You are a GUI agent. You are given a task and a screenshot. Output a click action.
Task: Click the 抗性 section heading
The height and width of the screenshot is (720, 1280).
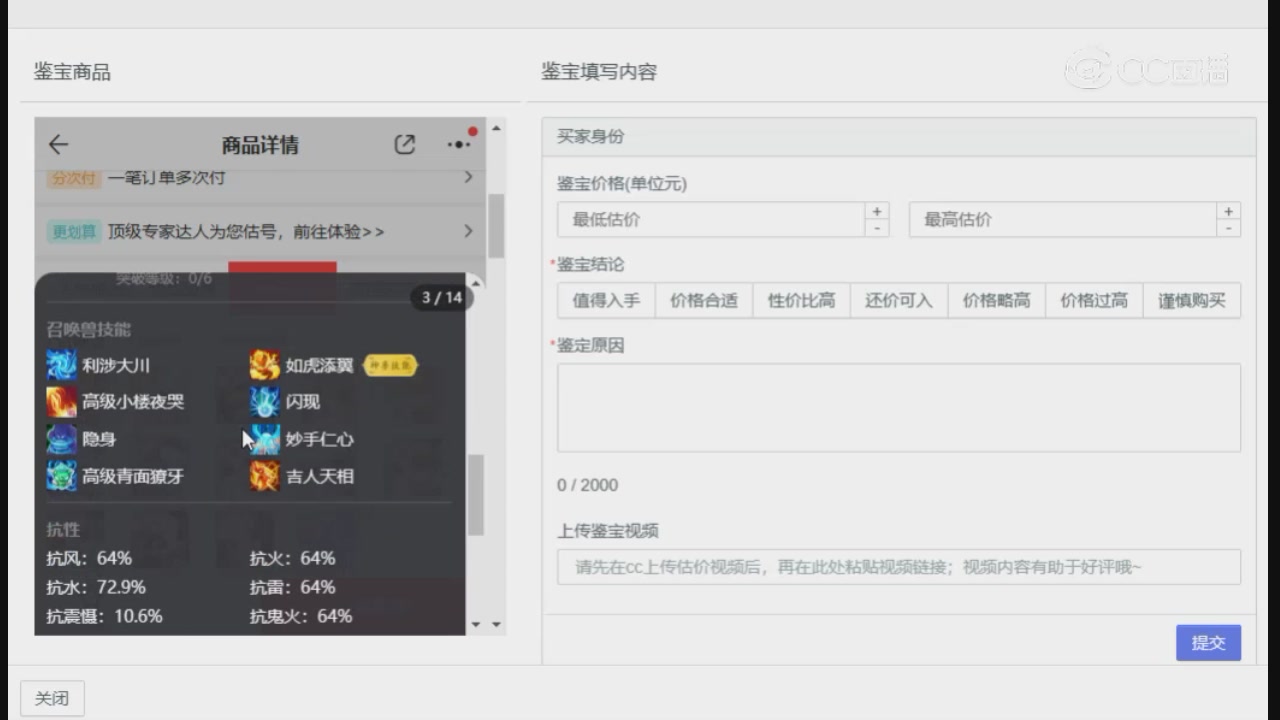[63, 529]
